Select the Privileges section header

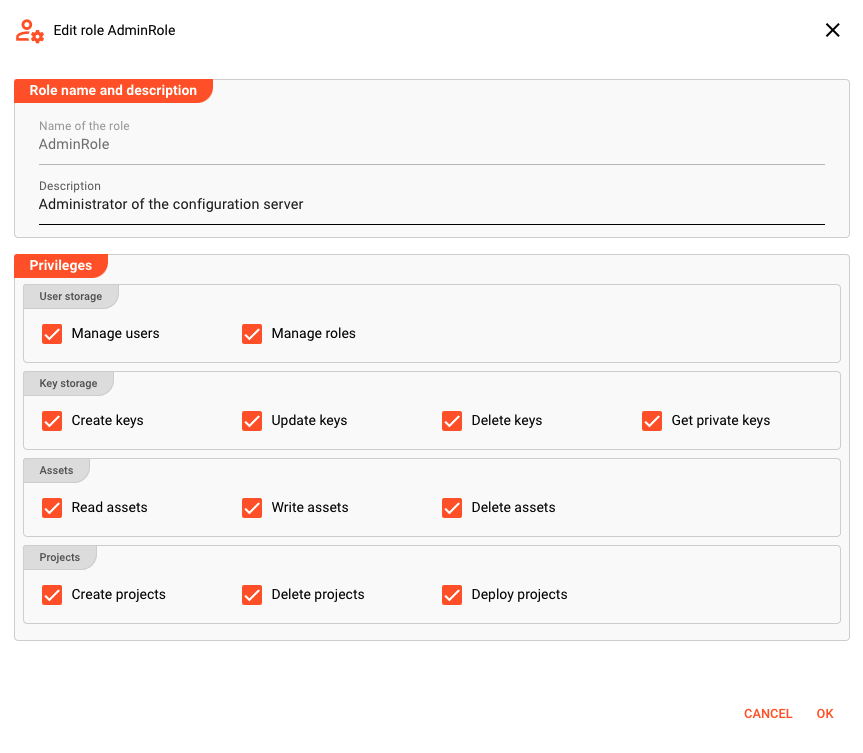pyautogui.click(x=61, y=266)
